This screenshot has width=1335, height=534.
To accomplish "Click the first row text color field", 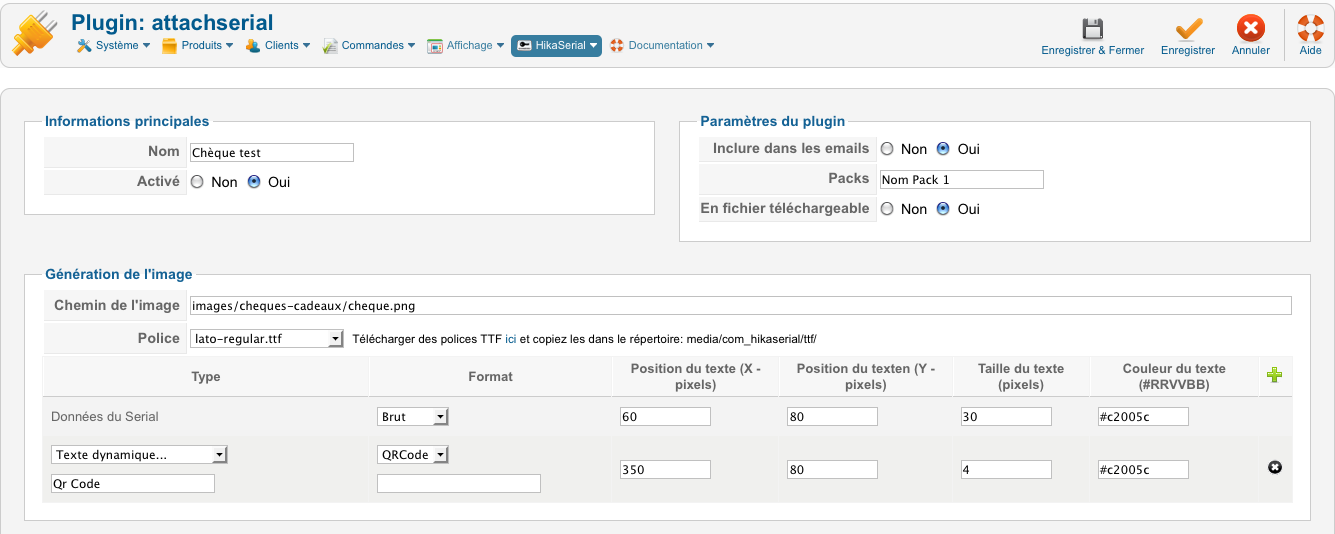I will 1143,417.
